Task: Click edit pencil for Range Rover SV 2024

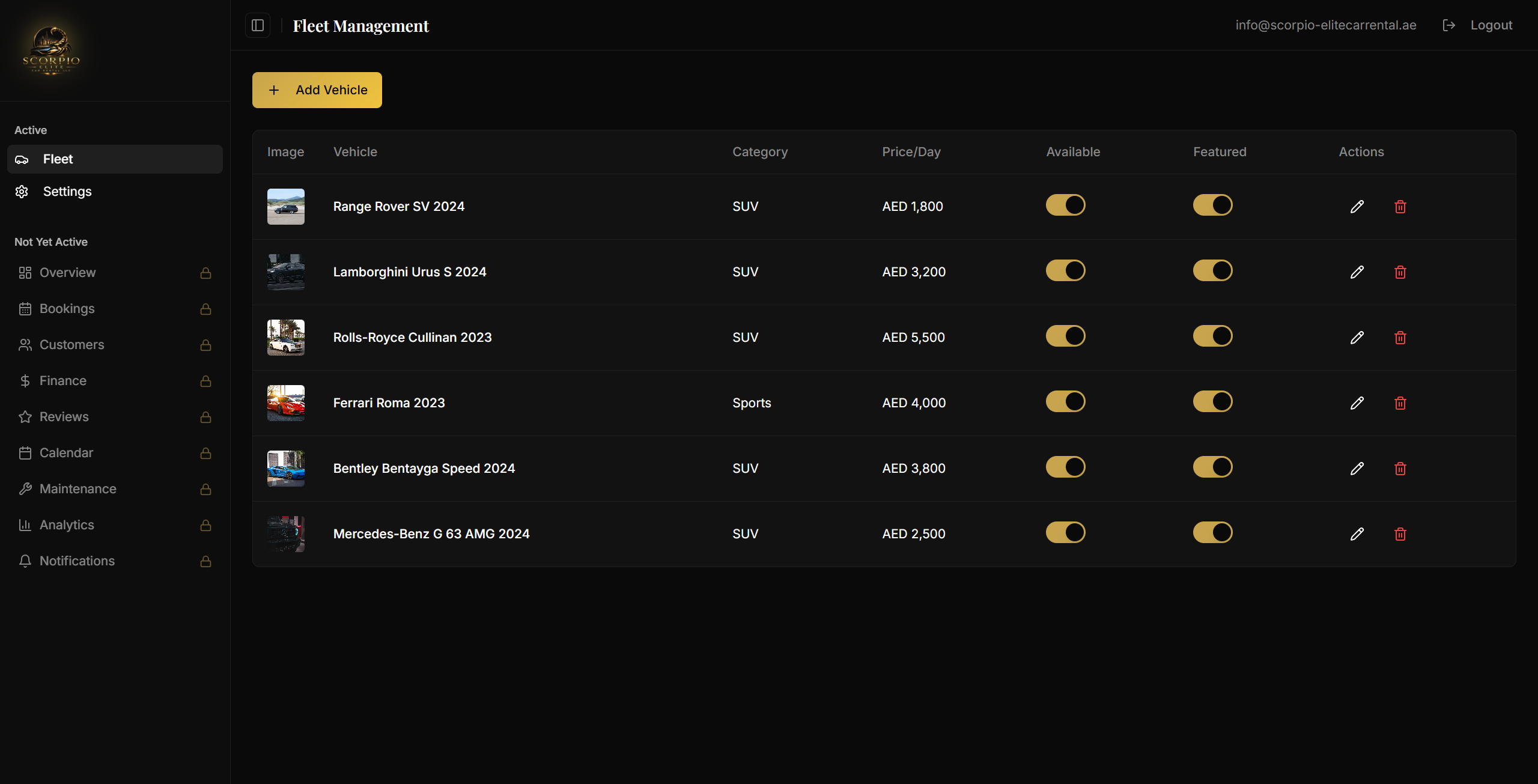Action: (1357, 207)
